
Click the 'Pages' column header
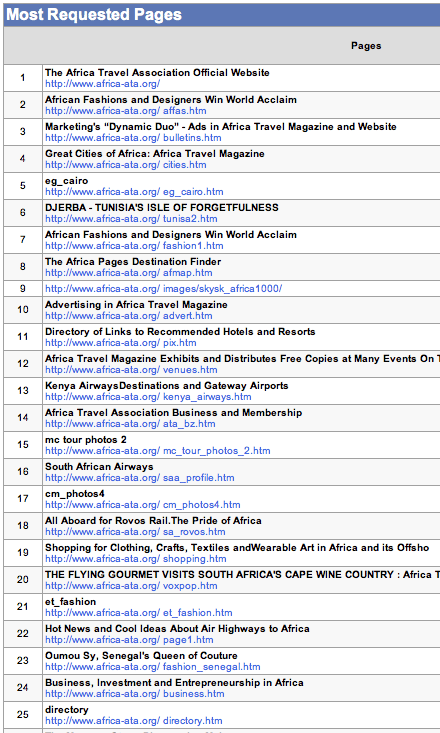pyautogui.click(x=366, y=46)
